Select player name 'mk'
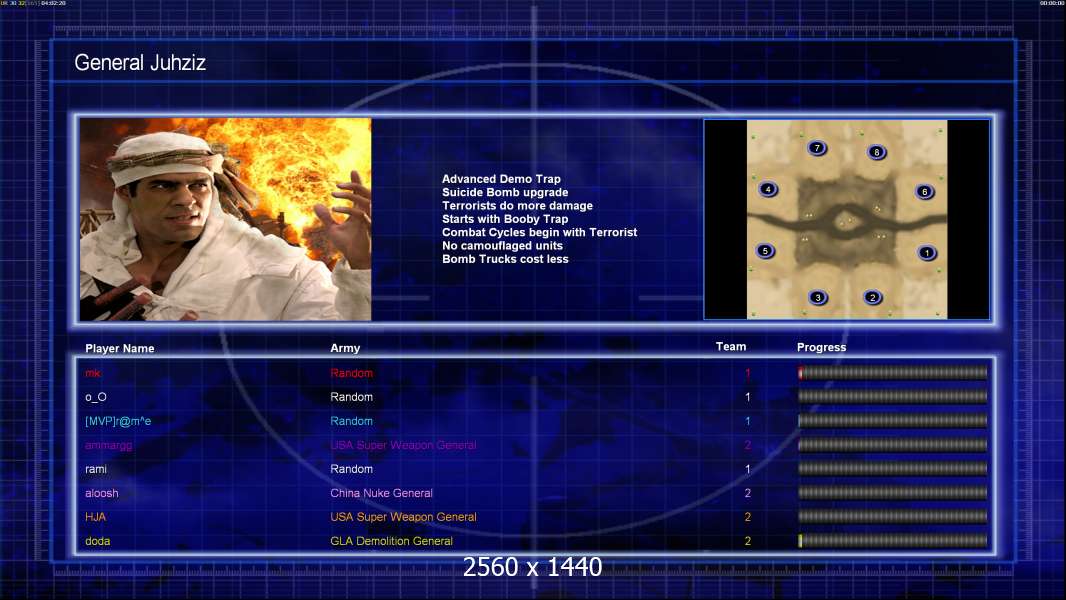This screenshot has height=600, width=1066. [93, 372]
